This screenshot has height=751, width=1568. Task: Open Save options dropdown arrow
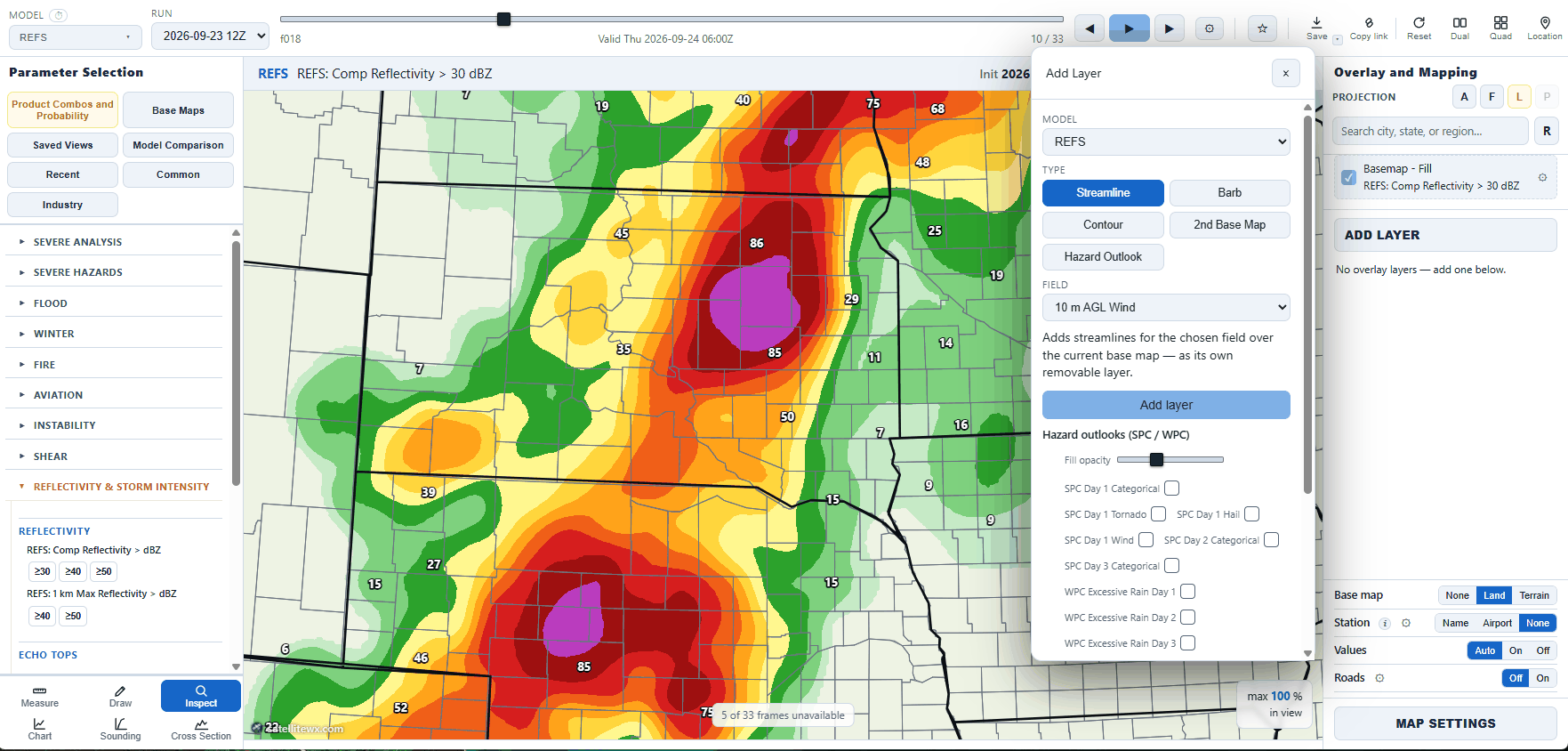pyautogui.click(x=1338, y=39)
